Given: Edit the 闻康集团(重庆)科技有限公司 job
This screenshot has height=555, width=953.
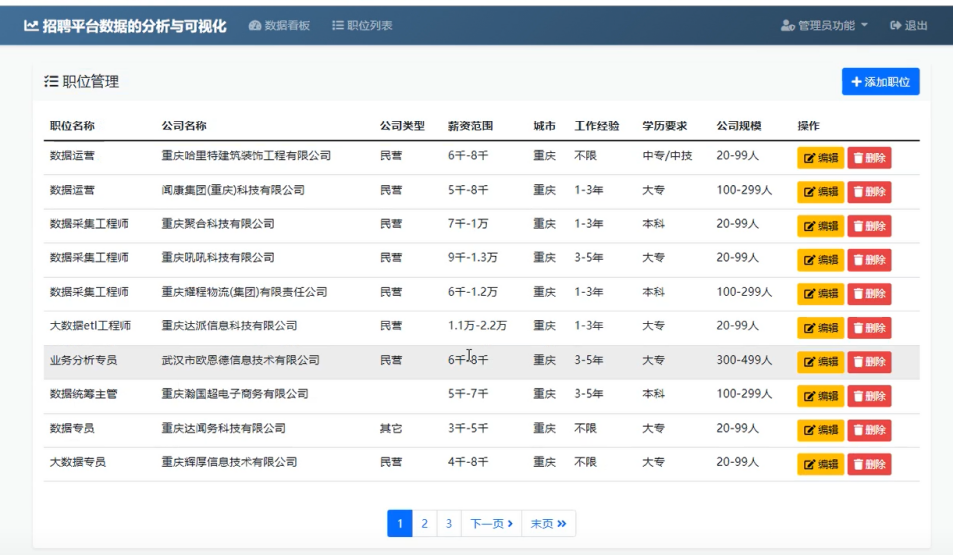Looking at the screenshot, I should pyautogui.click(x=821, y=192).
